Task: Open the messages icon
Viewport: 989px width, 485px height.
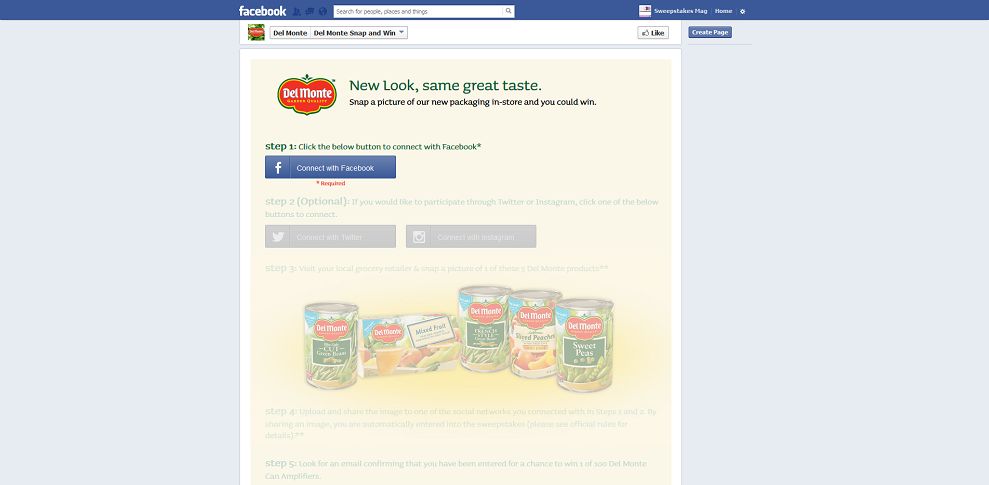Action: click(310, 11)
